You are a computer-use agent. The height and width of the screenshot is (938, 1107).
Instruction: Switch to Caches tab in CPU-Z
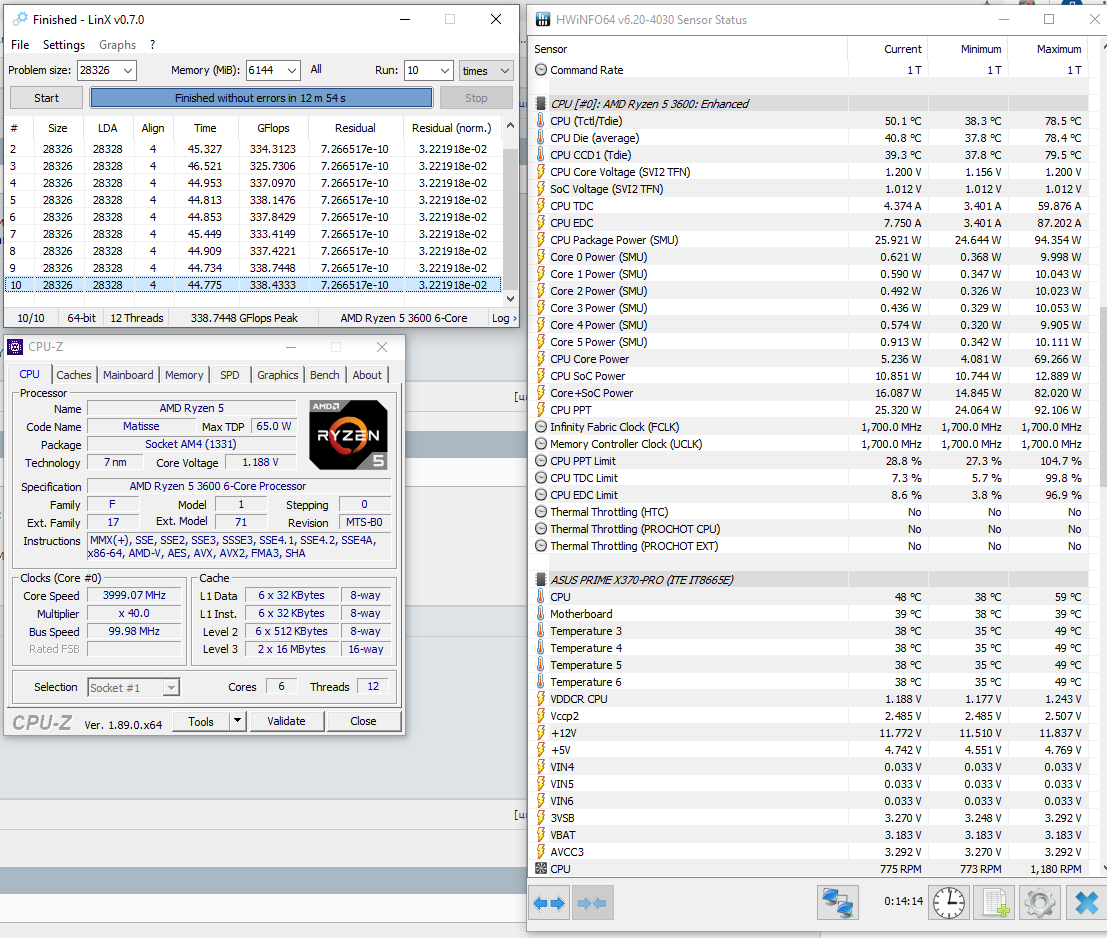[x=73, y=375]
